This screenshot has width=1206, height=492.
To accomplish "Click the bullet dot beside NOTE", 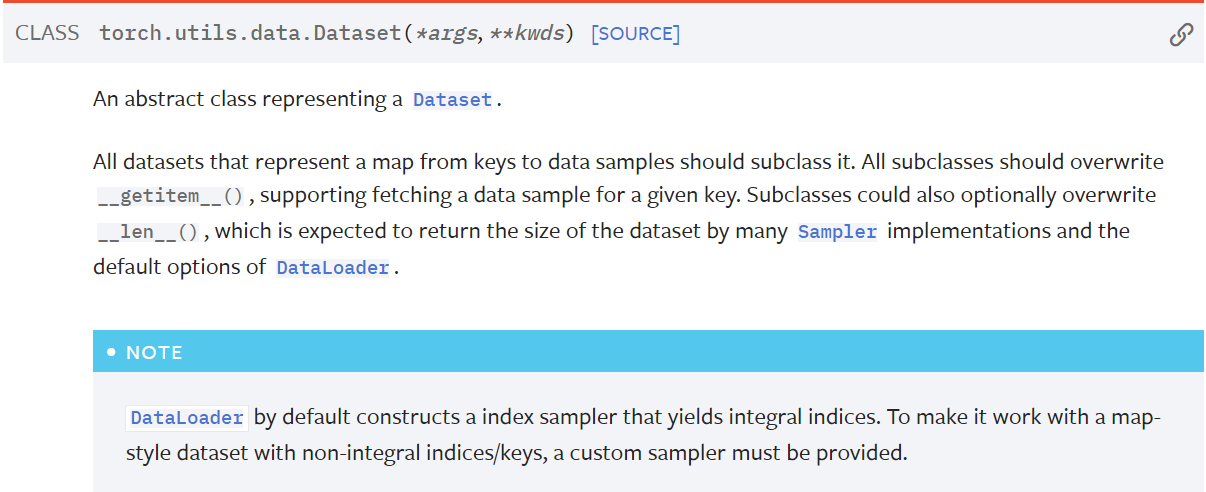I will 112,353.
